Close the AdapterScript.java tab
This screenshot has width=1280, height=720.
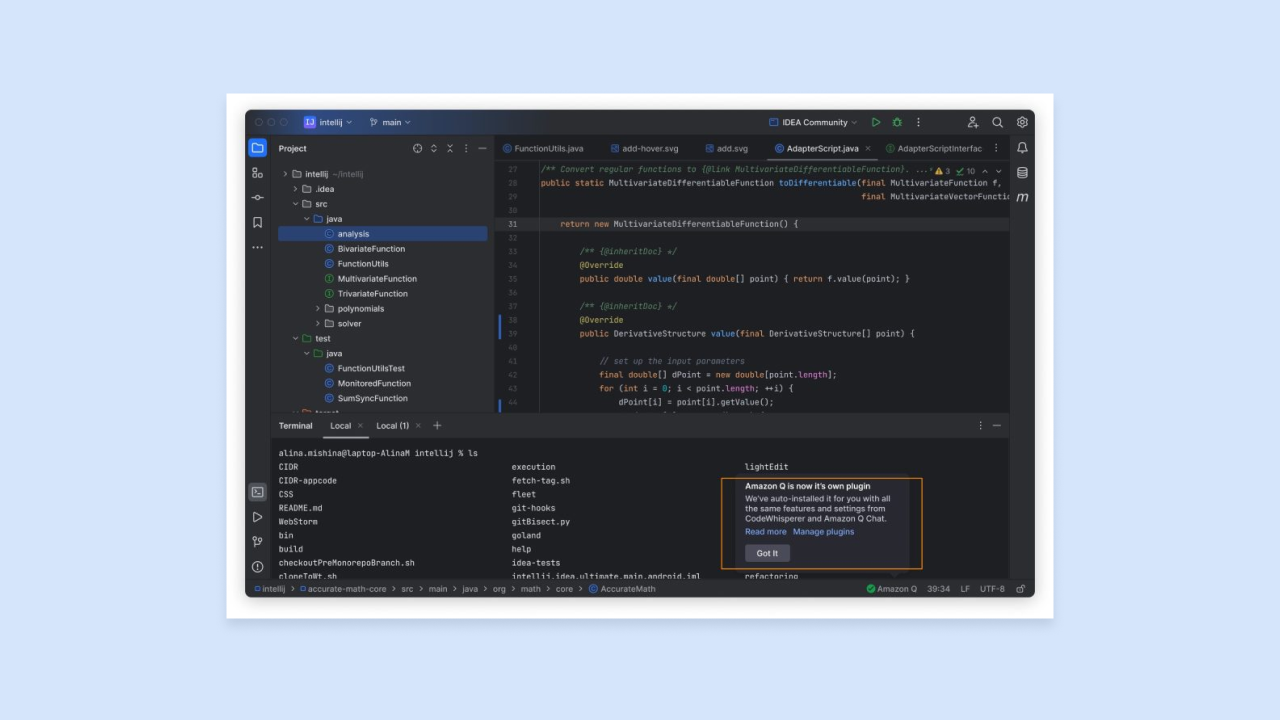pyautogui.click(x=868, y=148)
